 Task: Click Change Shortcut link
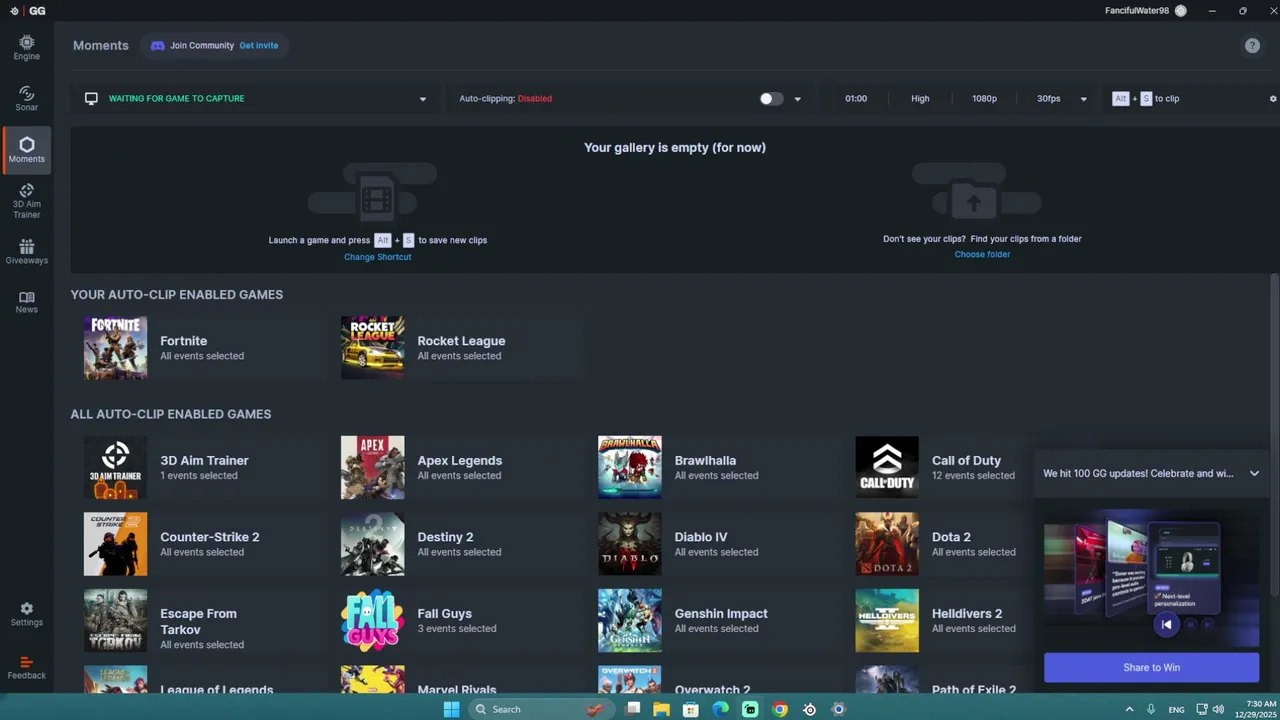[x=377, y=257]
